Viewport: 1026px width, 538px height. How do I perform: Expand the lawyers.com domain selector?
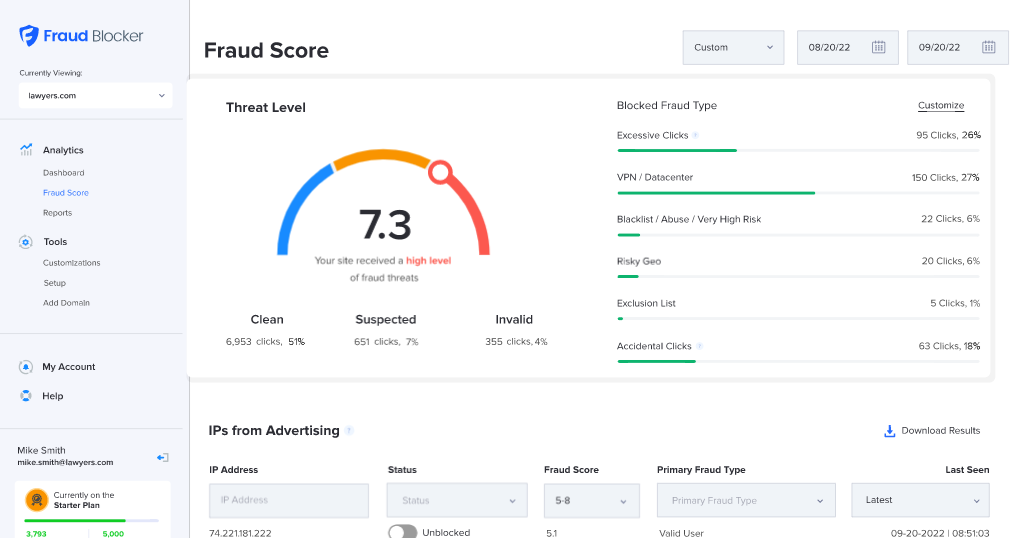pyautogui.click(x=95, y=96)
